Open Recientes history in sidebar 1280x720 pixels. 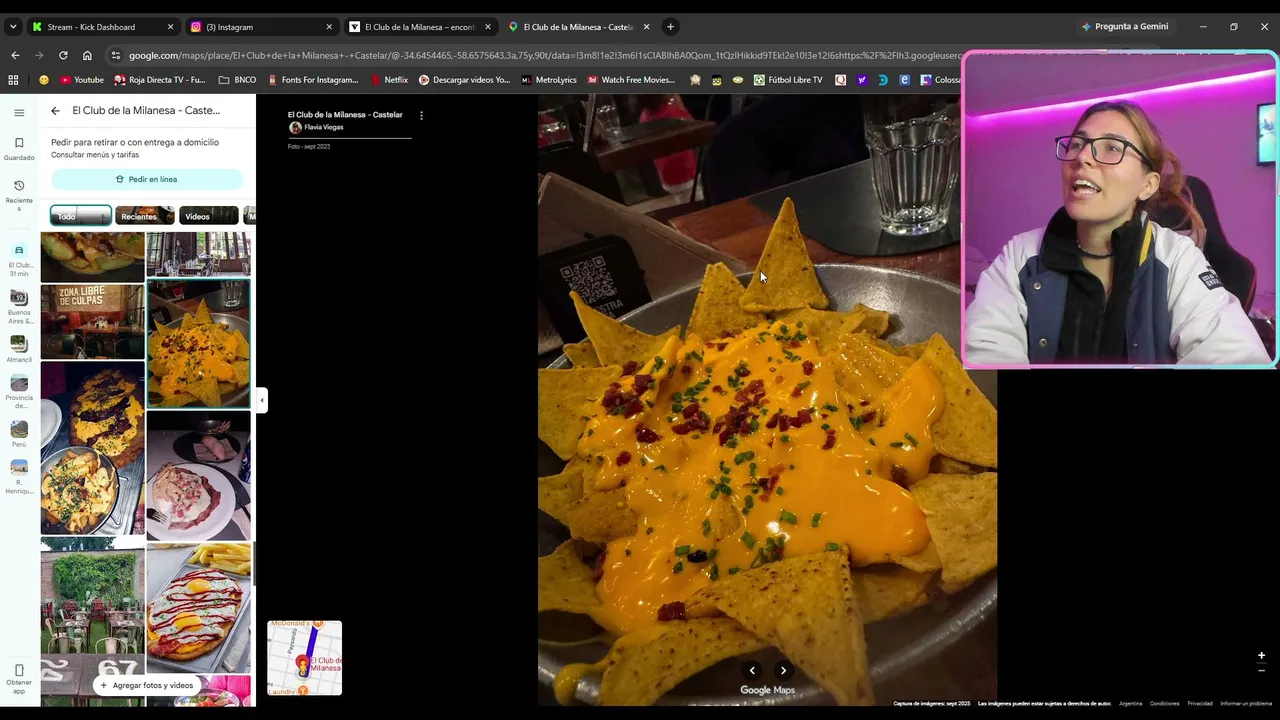[x=19, y=195]
